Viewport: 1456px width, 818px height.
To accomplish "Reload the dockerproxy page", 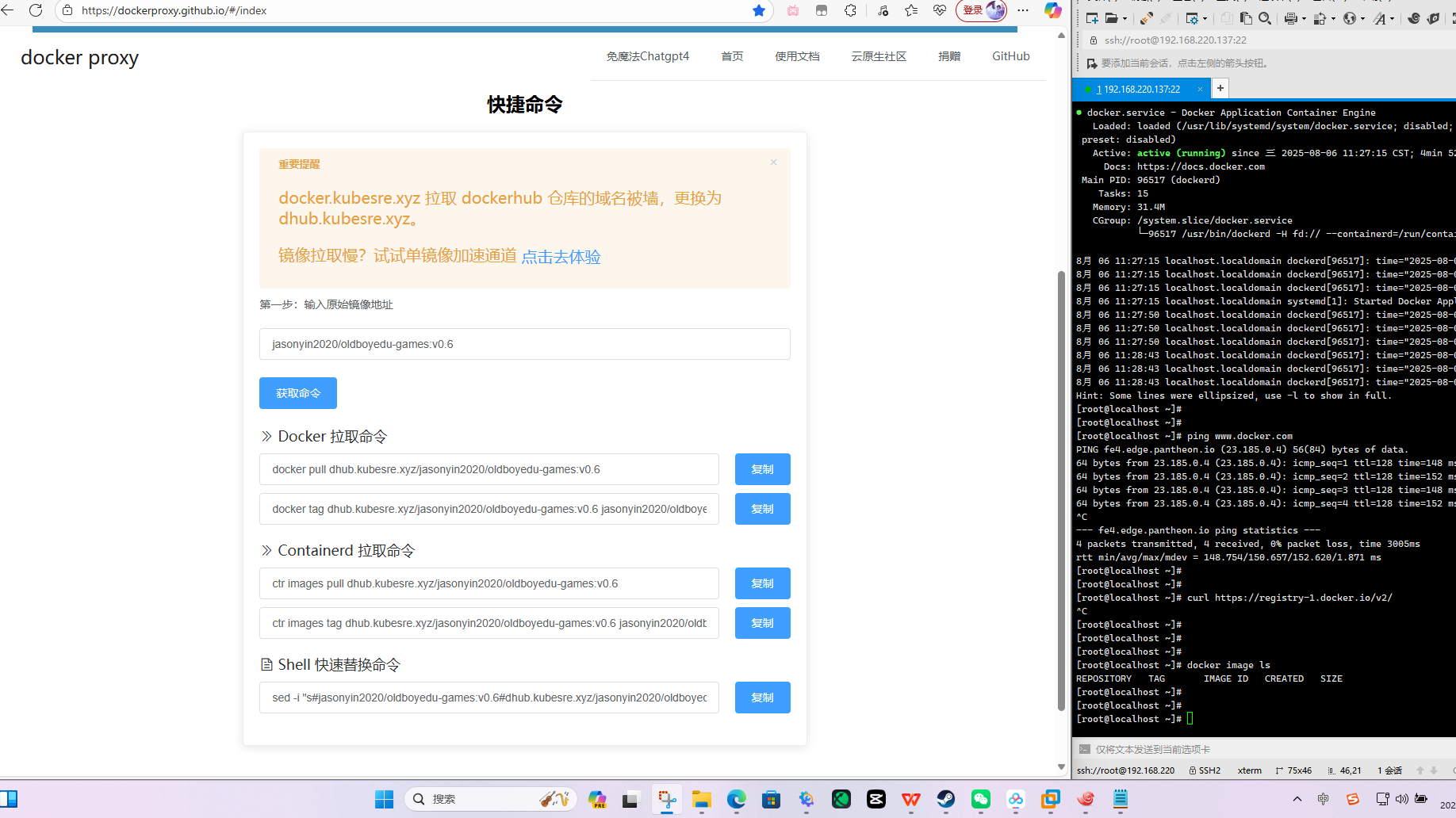I will click(36, 10).
